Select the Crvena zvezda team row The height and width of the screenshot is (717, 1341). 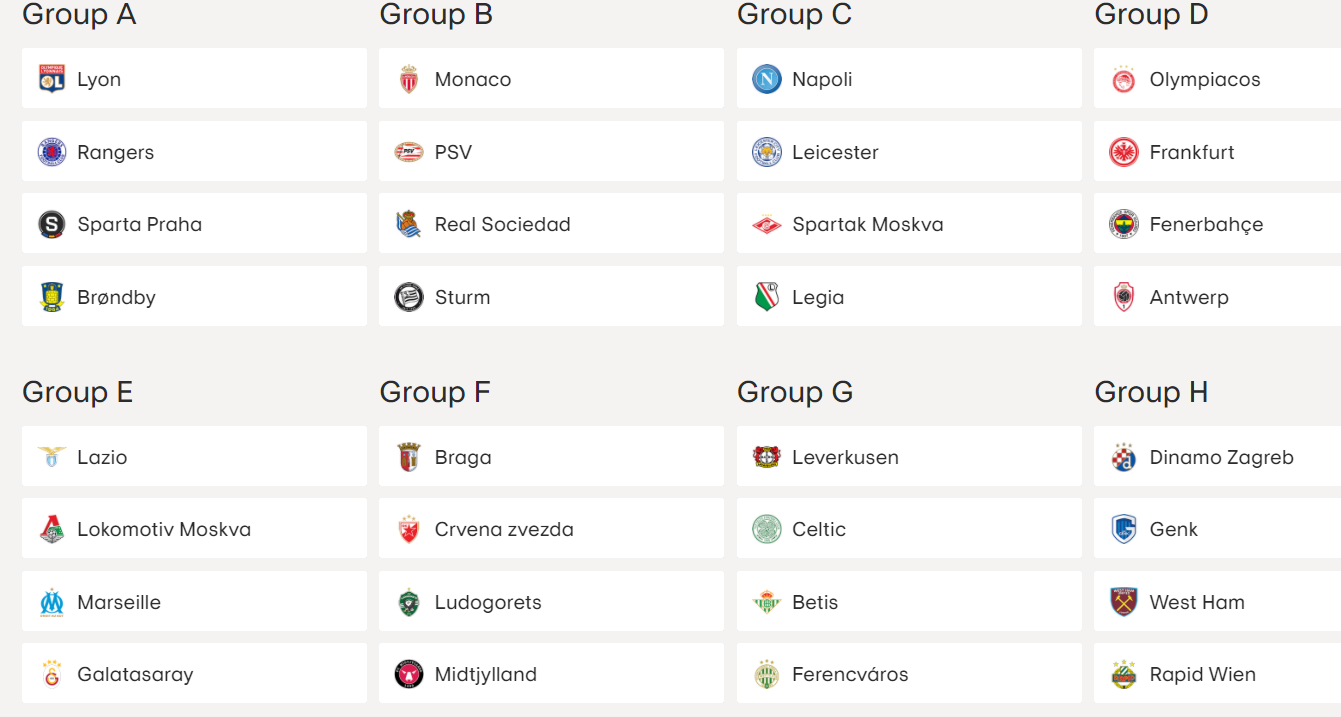click(x=551, y=528)
